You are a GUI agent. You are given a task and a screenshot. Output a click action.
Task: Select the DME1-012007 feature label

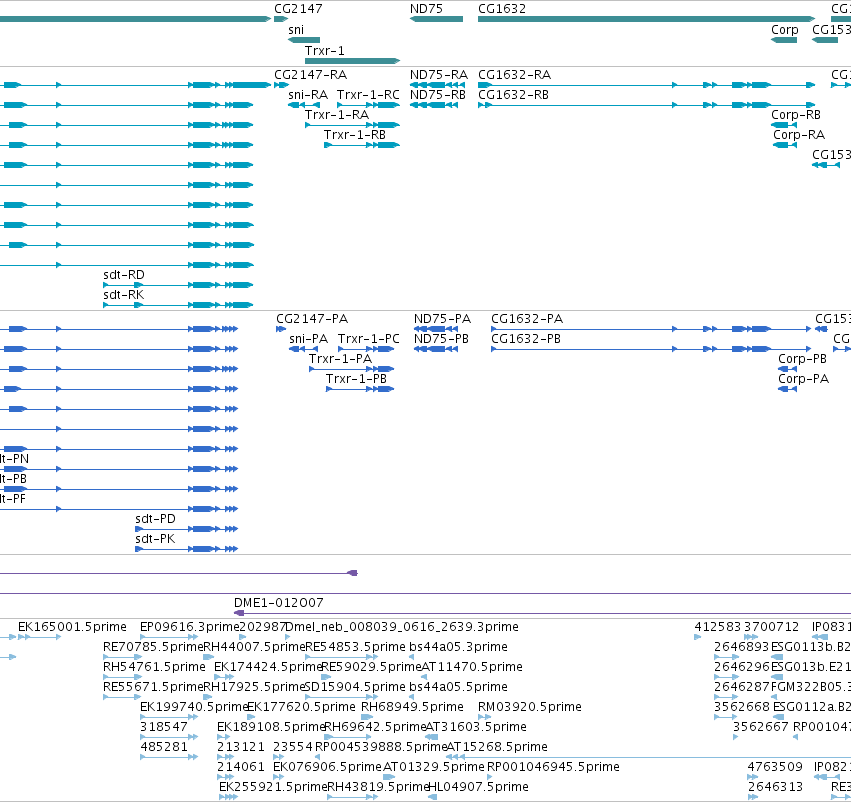(278, 603)
